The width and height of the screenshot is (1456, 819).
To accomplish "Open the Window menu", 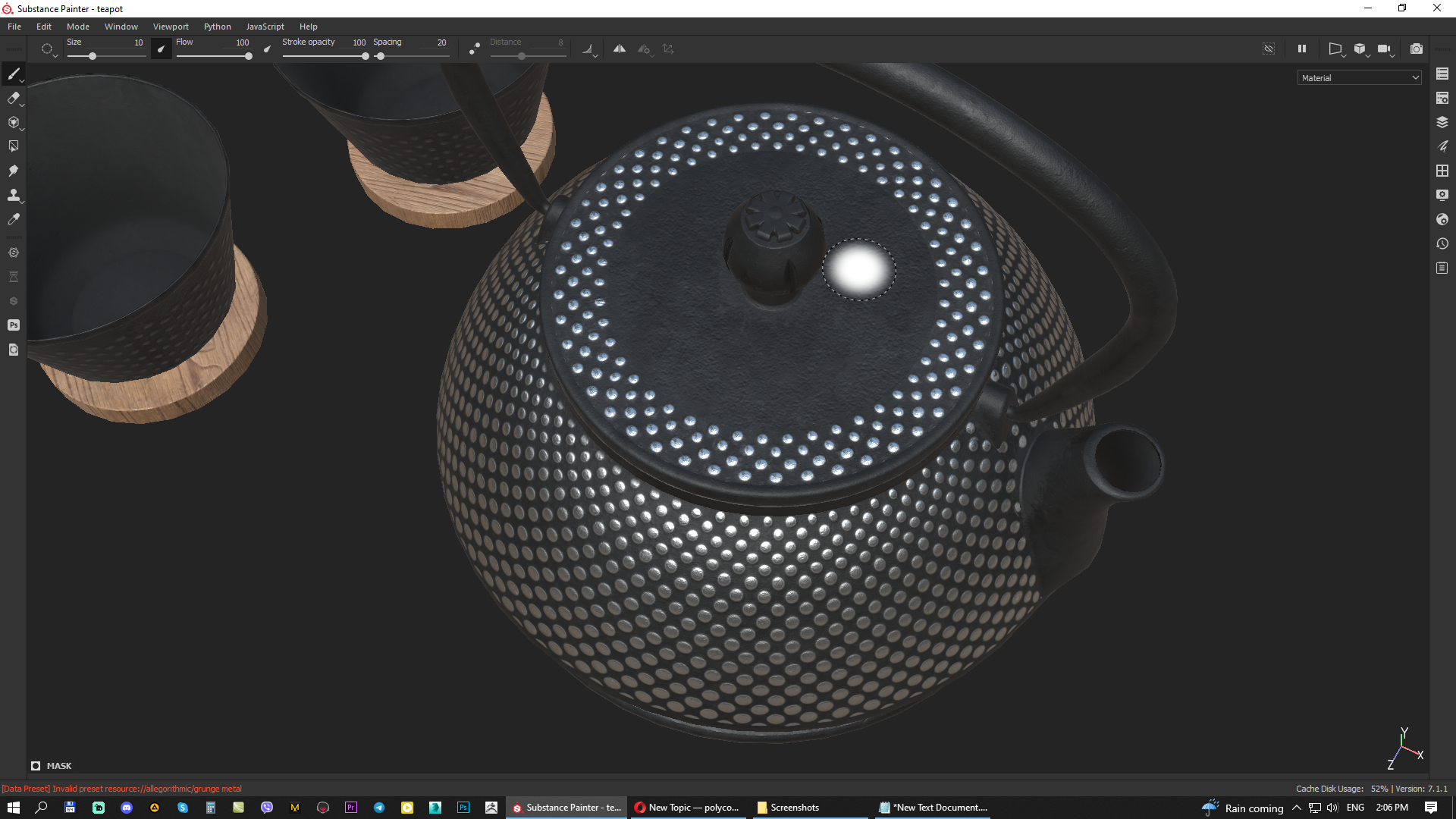I will pos(121,27).
